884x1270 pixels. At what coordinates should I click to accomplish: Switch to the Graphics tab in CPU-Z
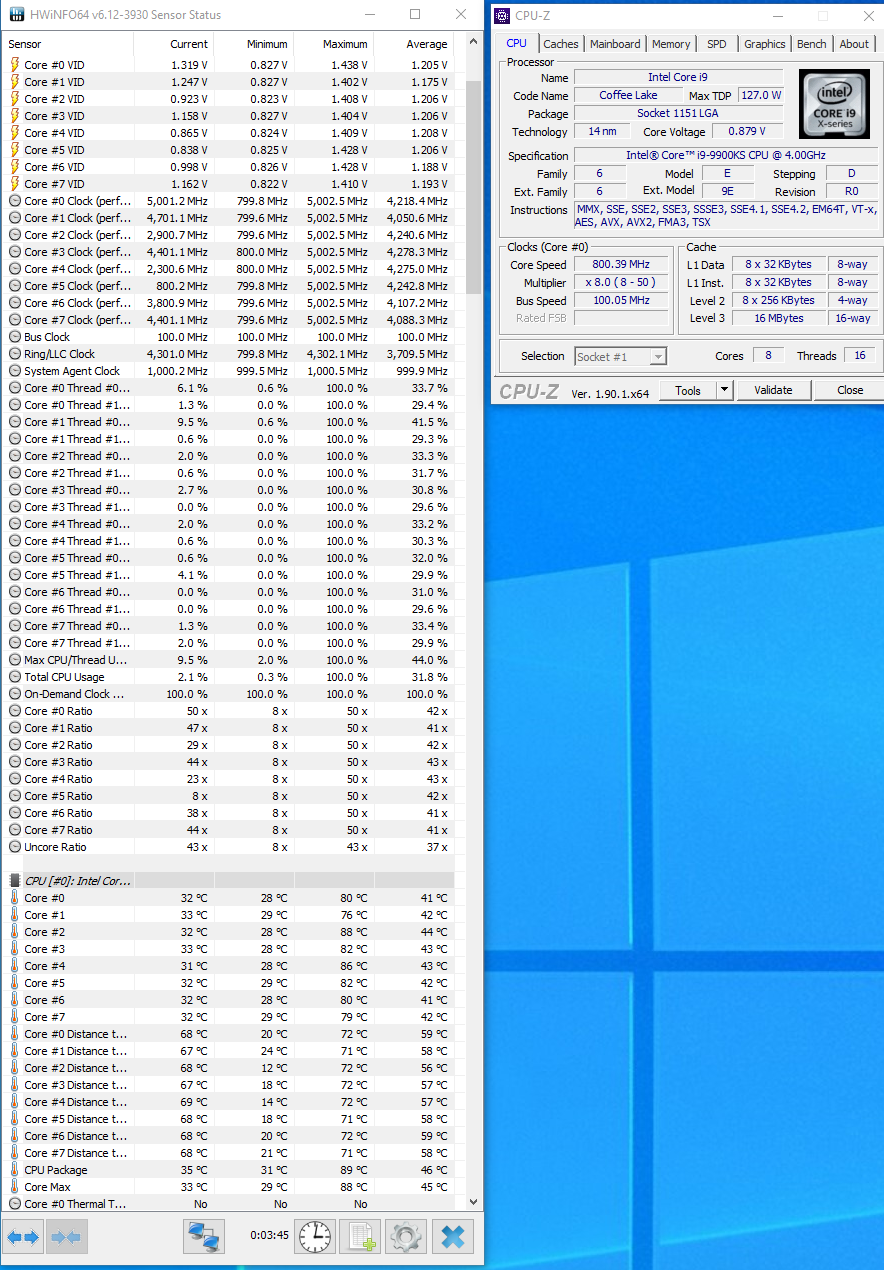point(765,44)
